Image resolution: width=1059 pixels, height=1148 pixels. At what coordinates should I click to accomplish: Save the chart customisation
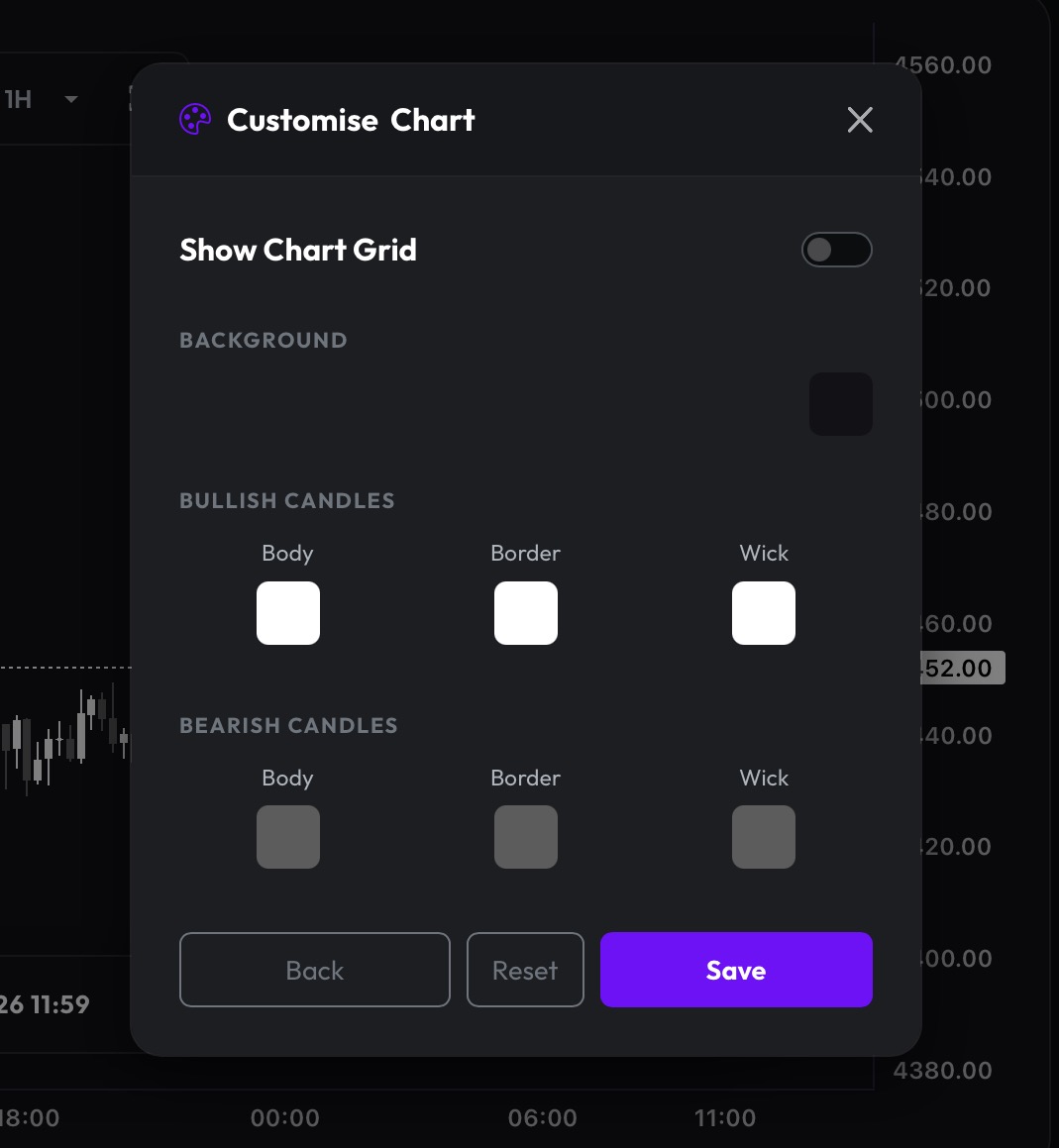[736, 970]
